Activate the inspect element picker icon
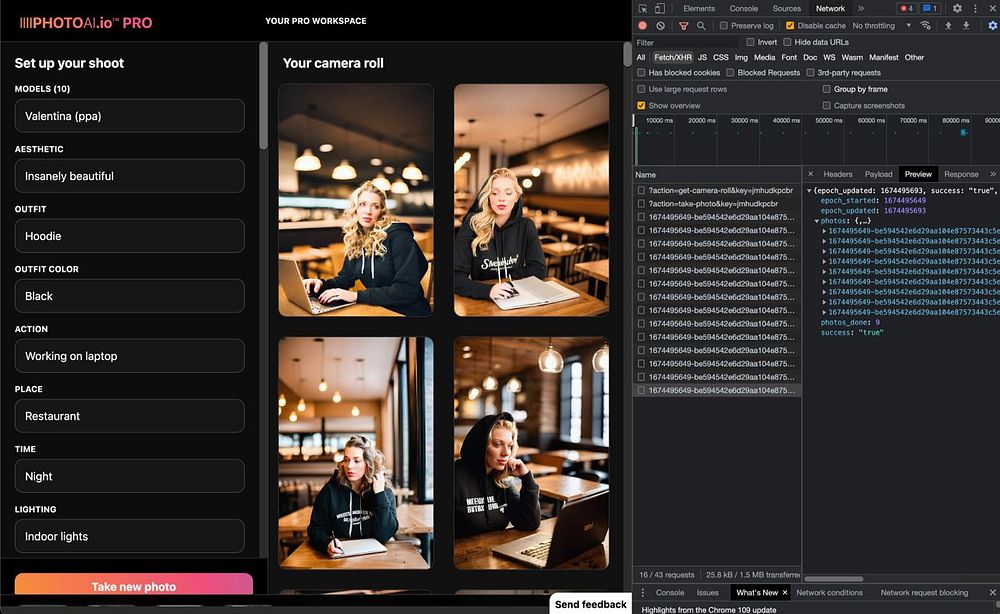 [x=643, y=8]
